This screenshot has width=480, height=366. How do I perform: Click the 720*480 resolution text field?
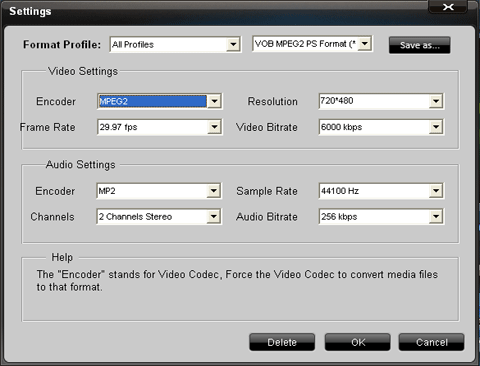(x=374, y=101)
